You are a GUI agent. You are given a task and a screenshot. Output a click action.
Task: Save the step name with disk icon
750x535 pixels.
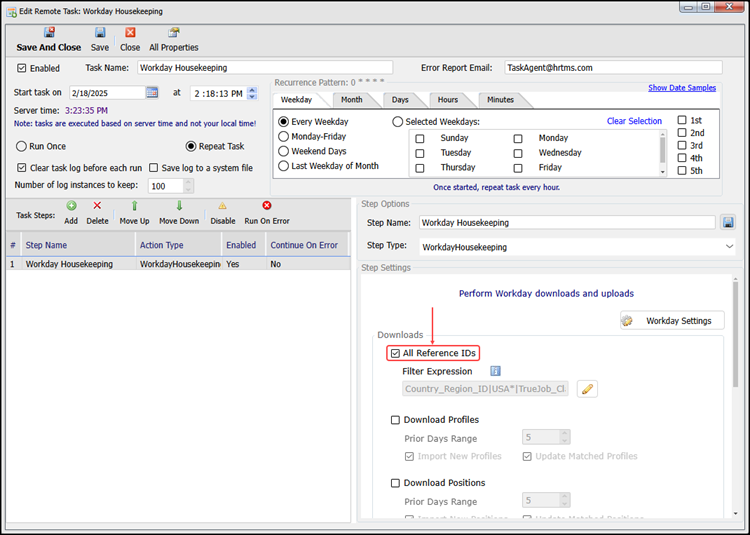pos(728,222)
